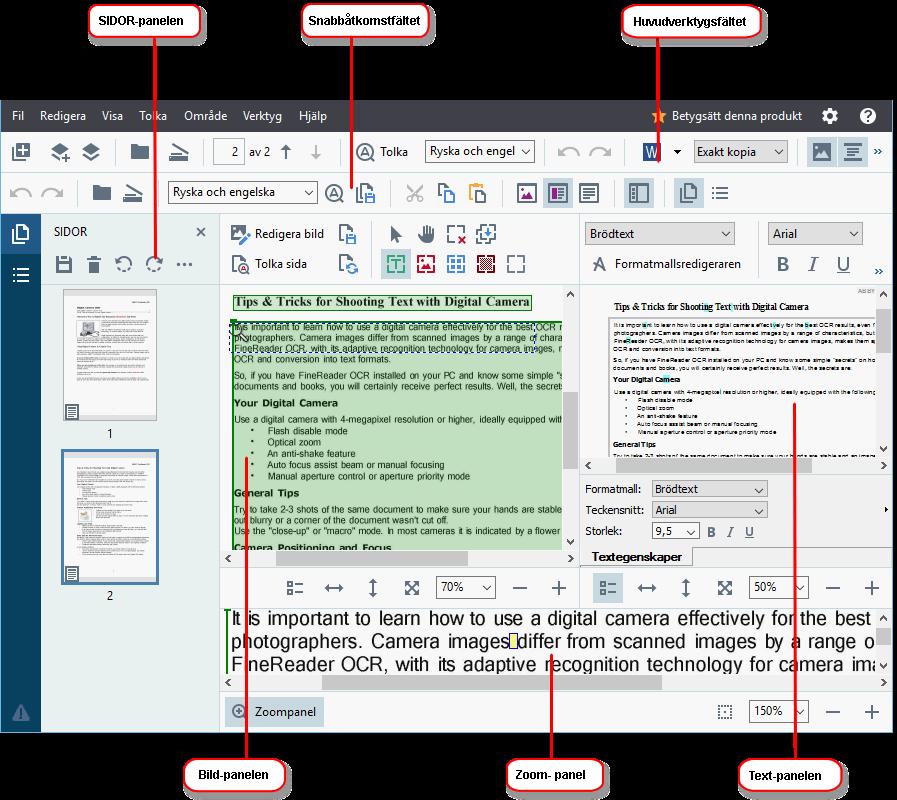Click the save icon in SIDOR panel
897x800 pixels.
click(64, 264)
